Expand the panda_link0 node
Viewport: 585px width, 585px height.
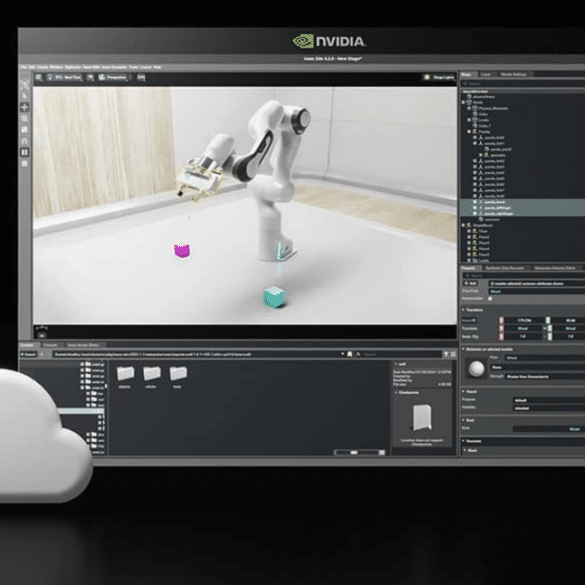[x=475, y=137]
